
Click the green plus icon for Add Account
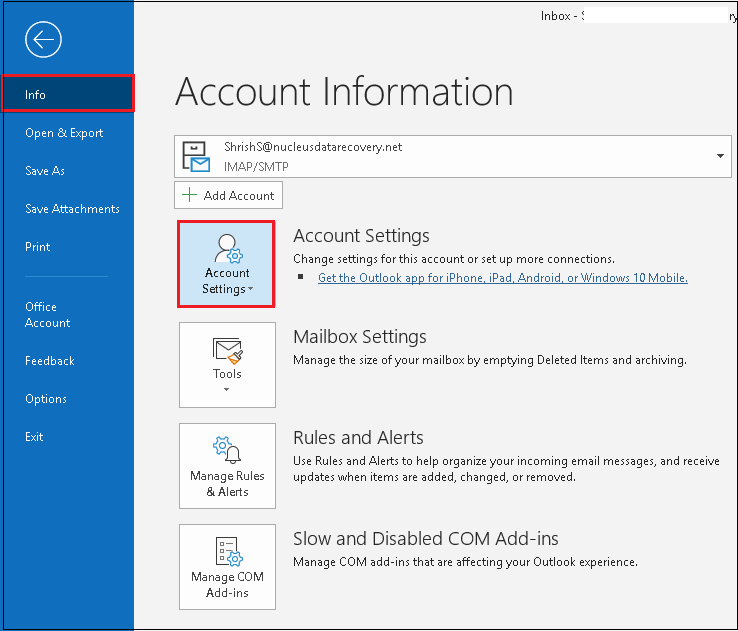coord(189,195)
